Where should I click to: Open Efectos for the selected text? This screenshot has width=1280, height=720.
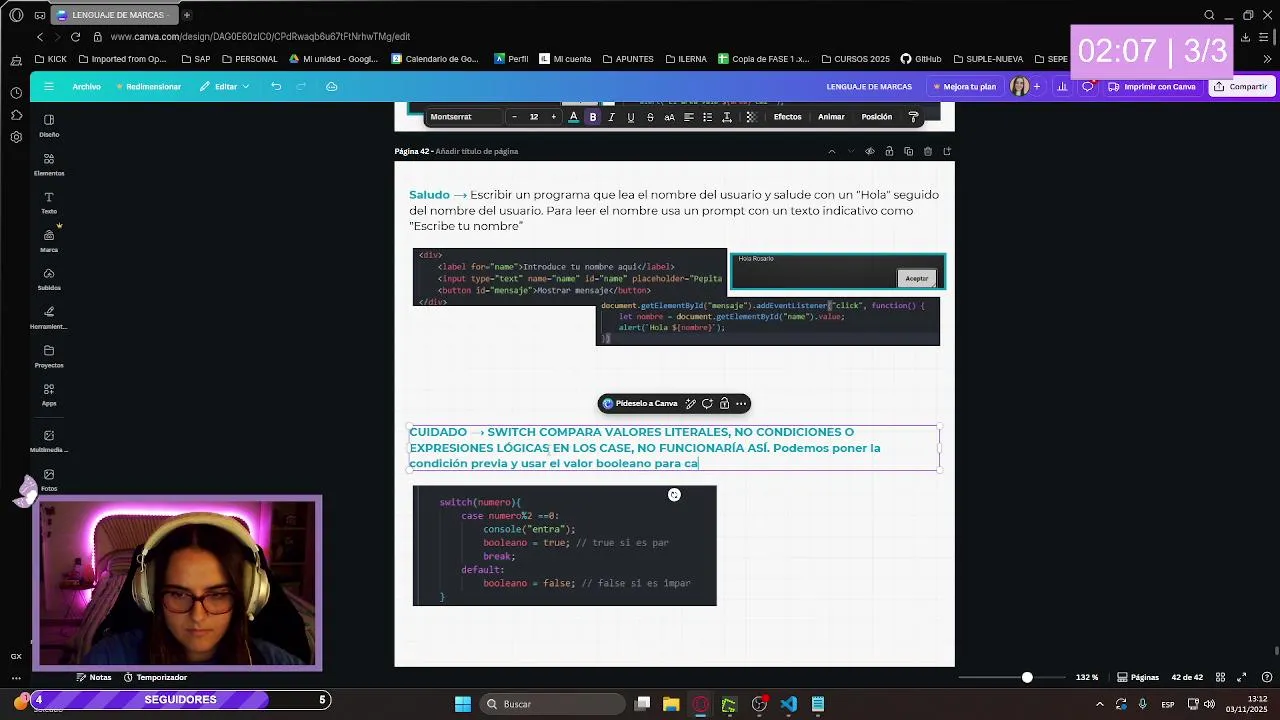[x=787, y=117]
